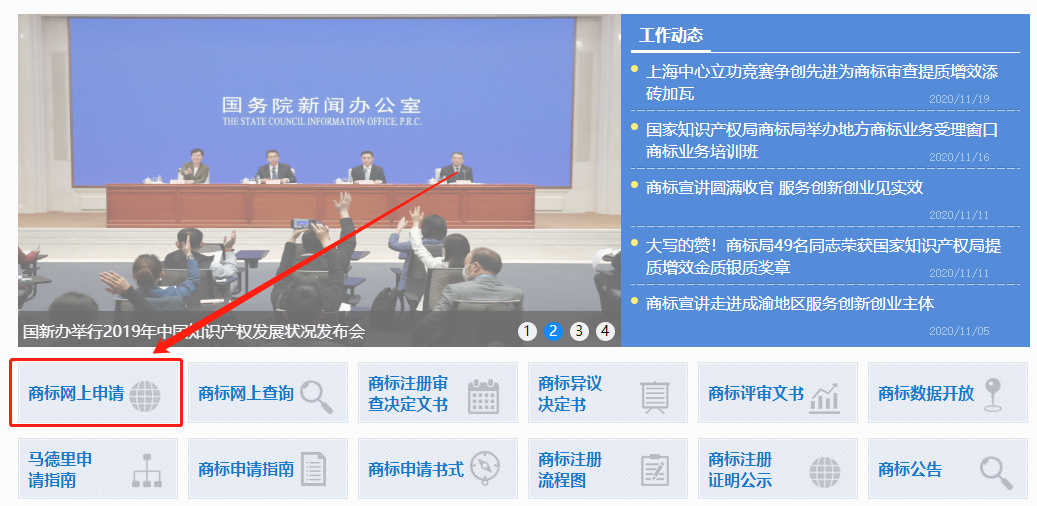Screen dimensions: 1037x506
Task: Open the 商标申请书式 link
Action: [x=416, y=470]
